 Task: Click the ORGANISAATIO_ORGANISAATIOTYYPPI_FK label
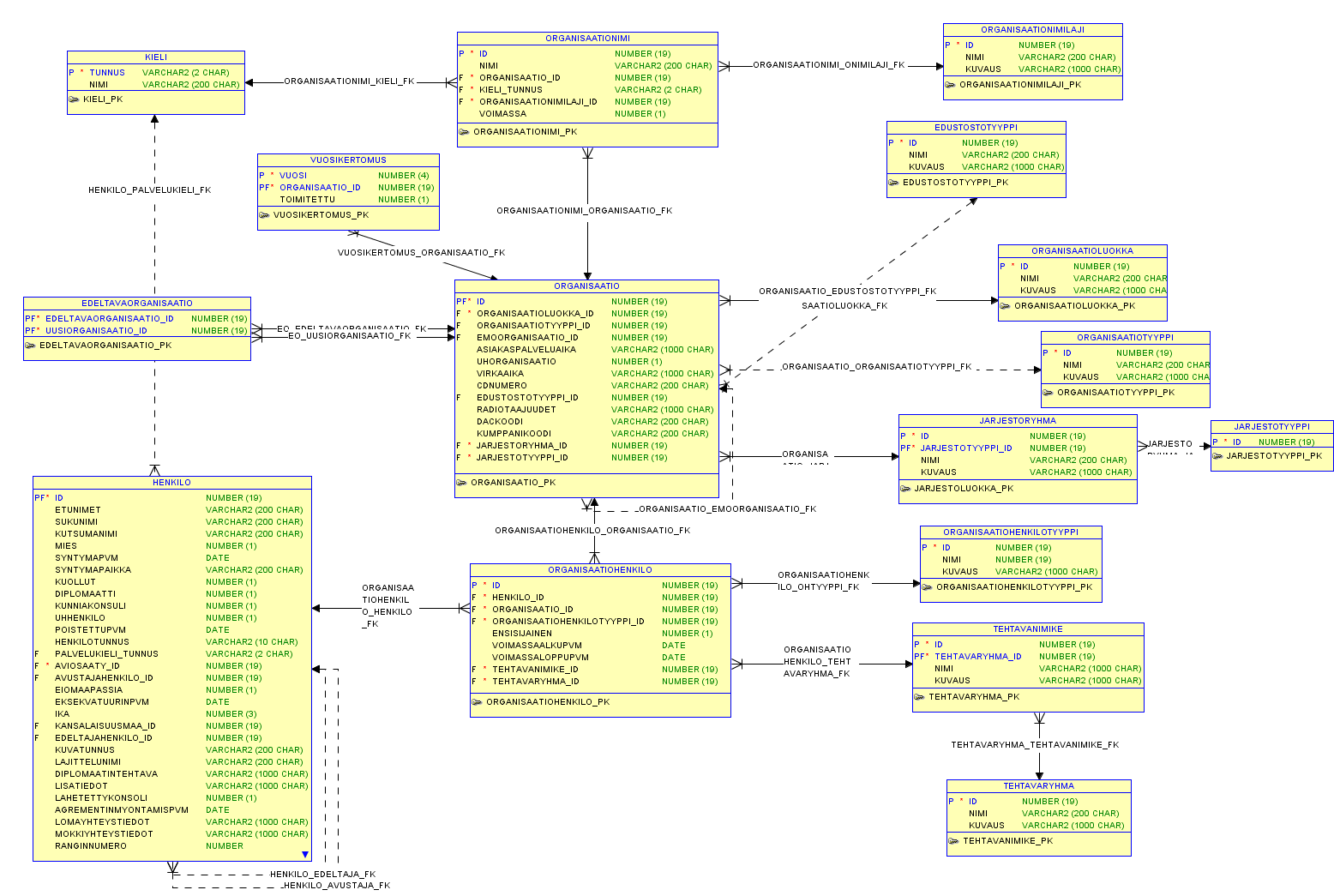(x=876, y=367)
